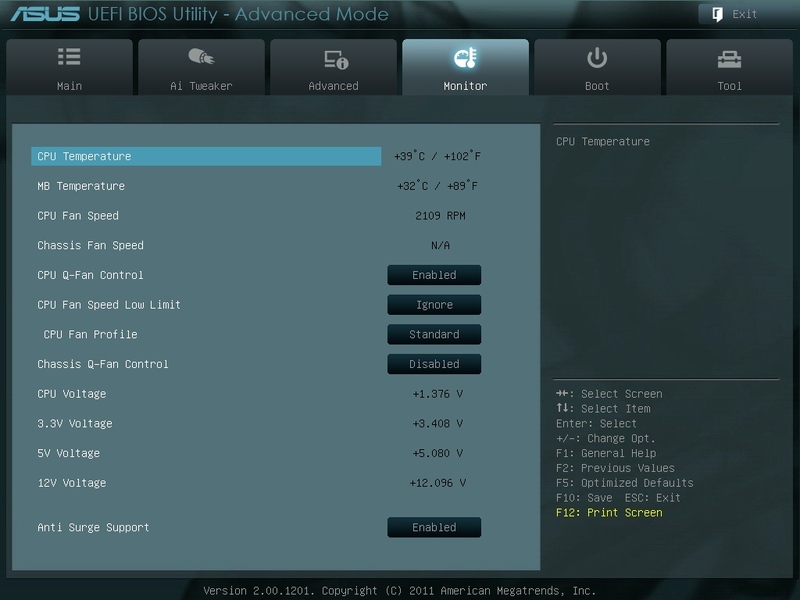
Task: Select the CPU Voltage item
Action: click(71, 394)
